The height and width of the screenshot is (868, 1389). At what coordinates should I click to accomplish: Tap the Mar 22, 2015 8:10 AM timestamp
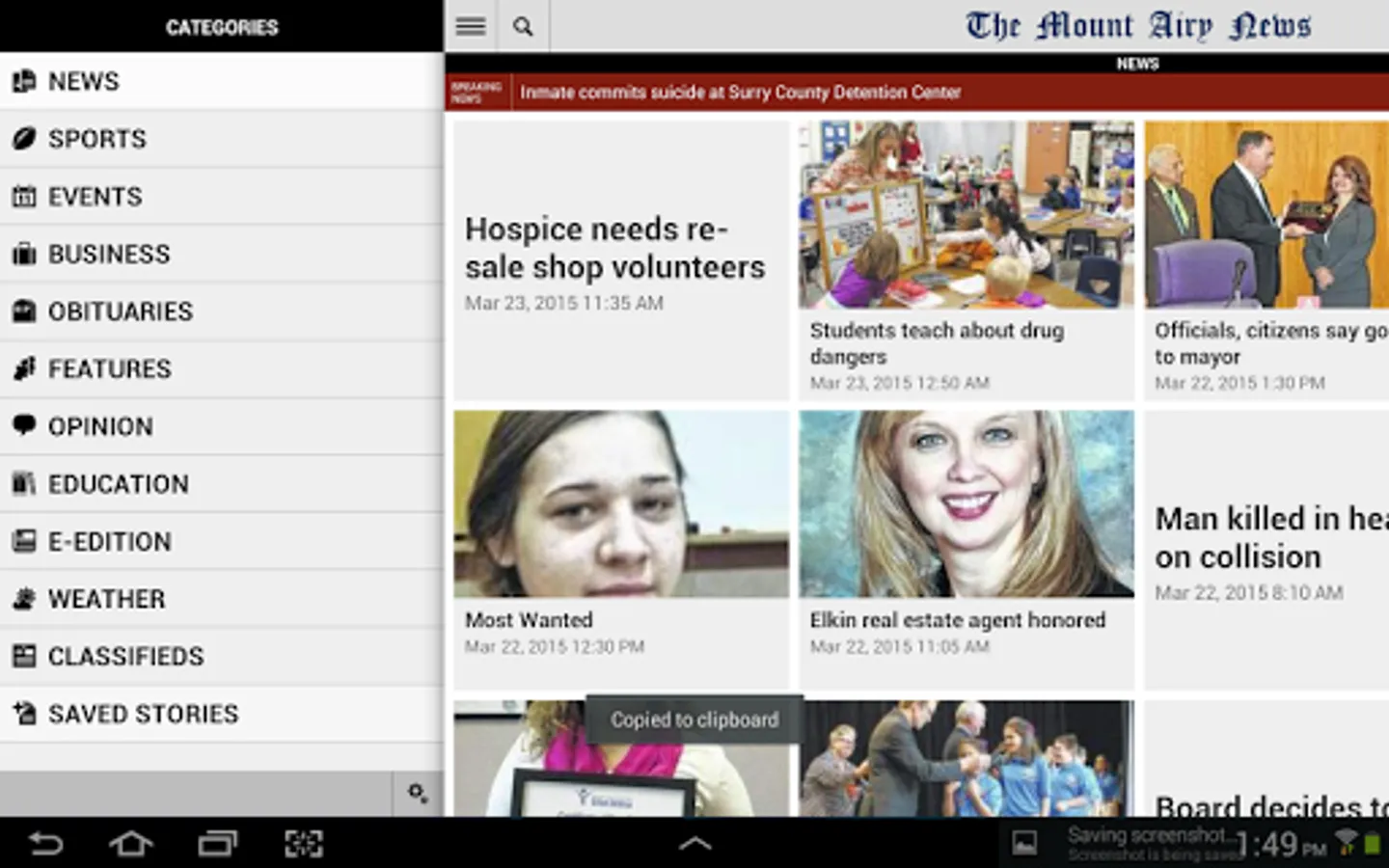coord(1249,592)
